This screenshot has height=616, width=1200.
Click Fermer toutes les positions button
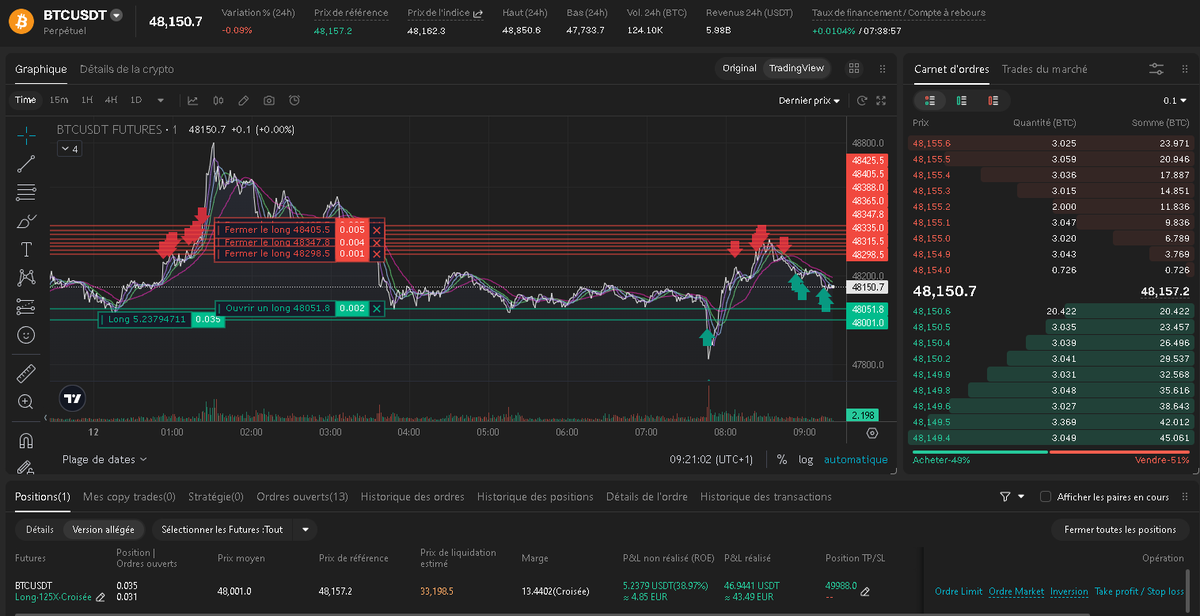(x=1120, y=530)
